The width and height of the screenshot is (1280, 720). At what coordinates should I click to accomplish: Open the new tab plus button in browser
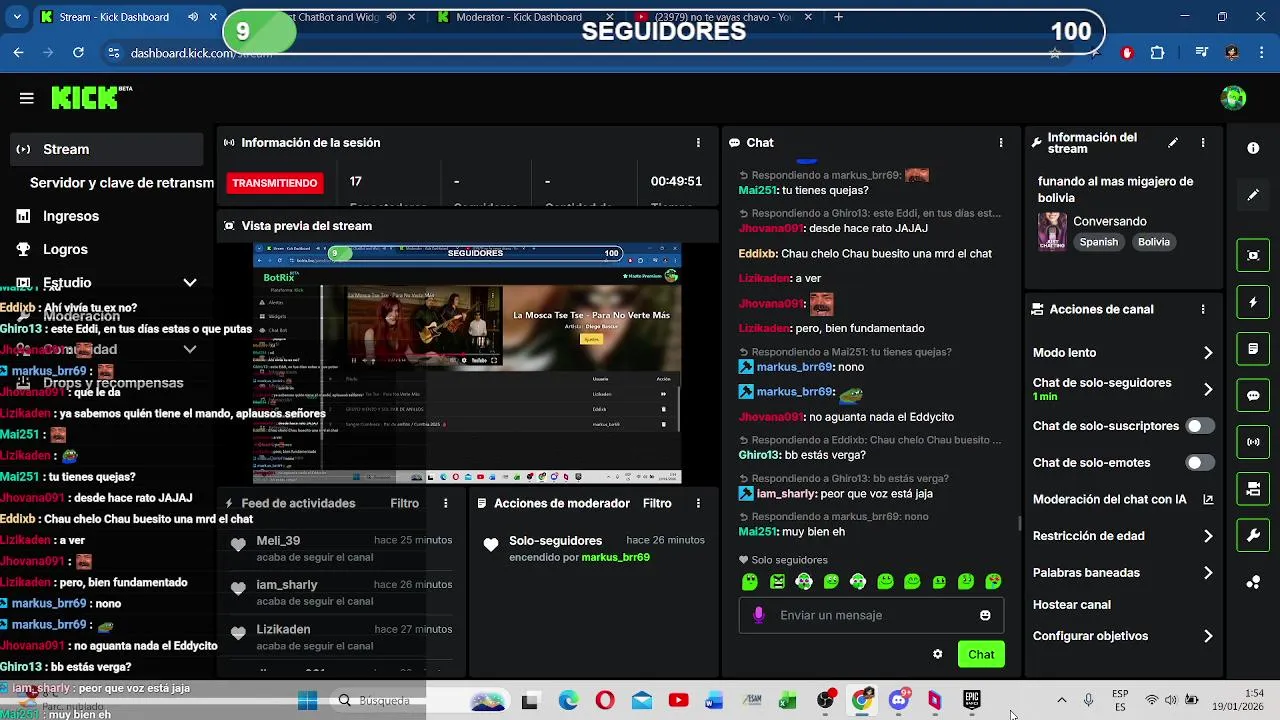tap(838, 17)
